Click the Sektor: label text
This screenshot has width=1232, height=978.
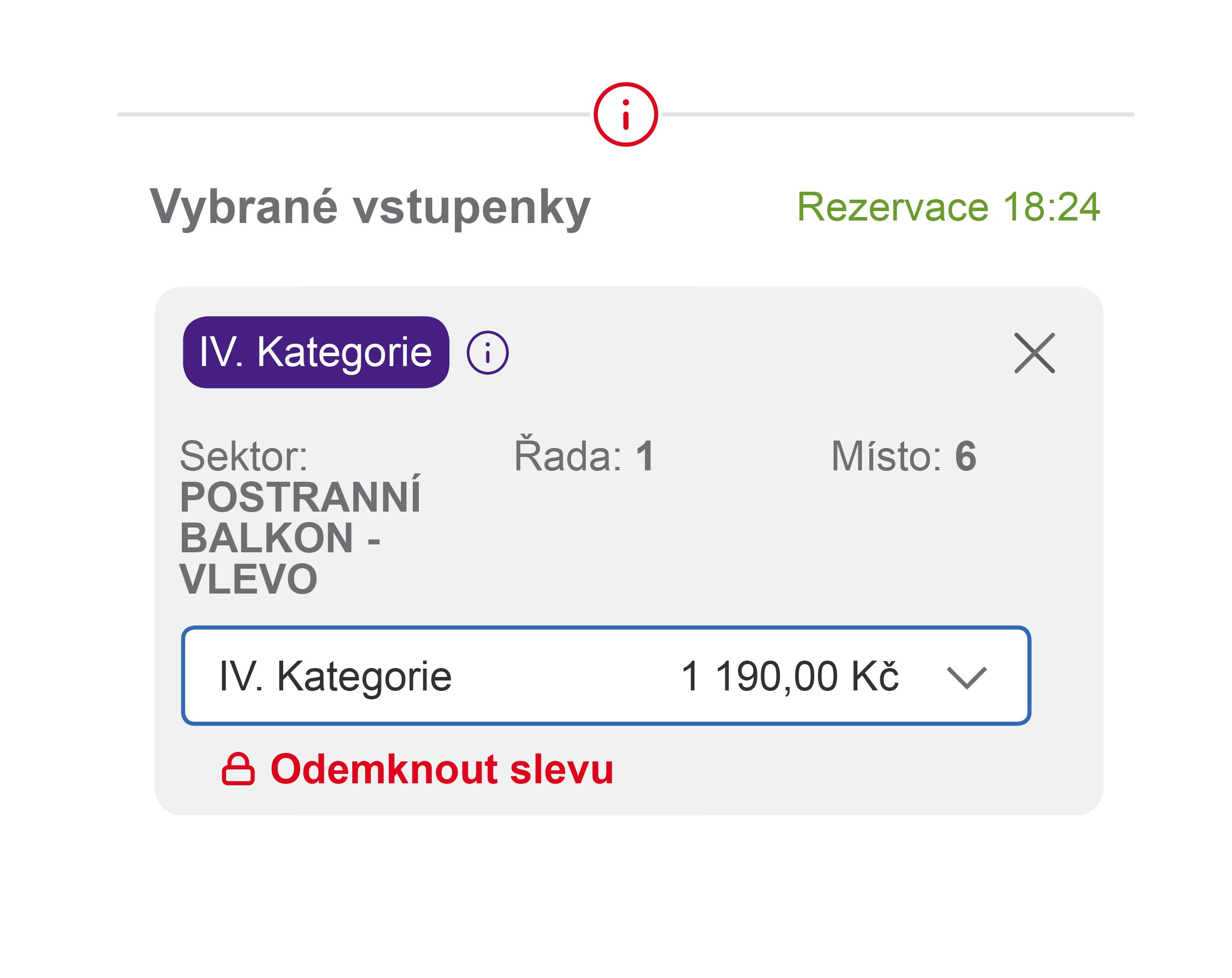click(x=243, y=456)
